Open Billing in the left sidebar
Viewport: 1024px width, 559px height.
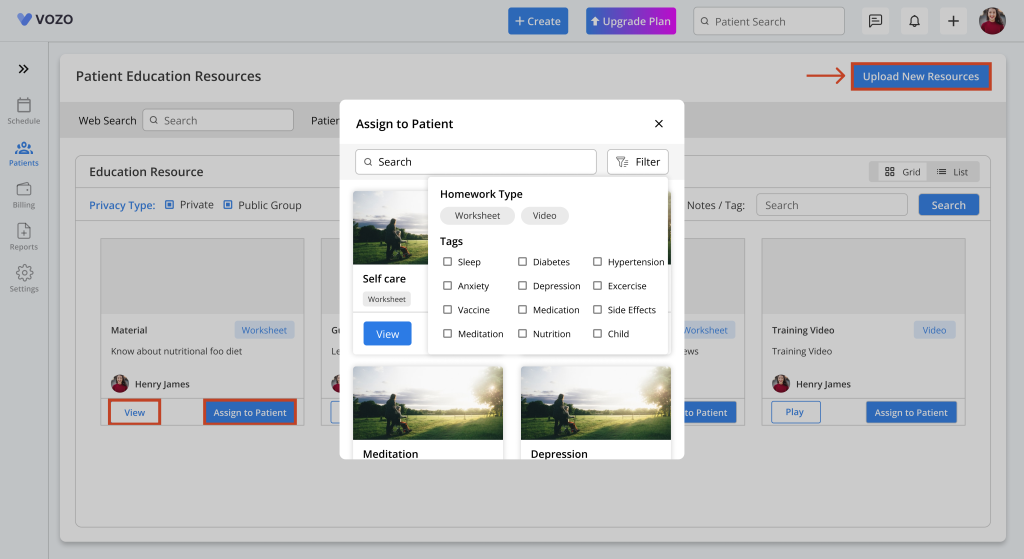click(x=24, y=194)
